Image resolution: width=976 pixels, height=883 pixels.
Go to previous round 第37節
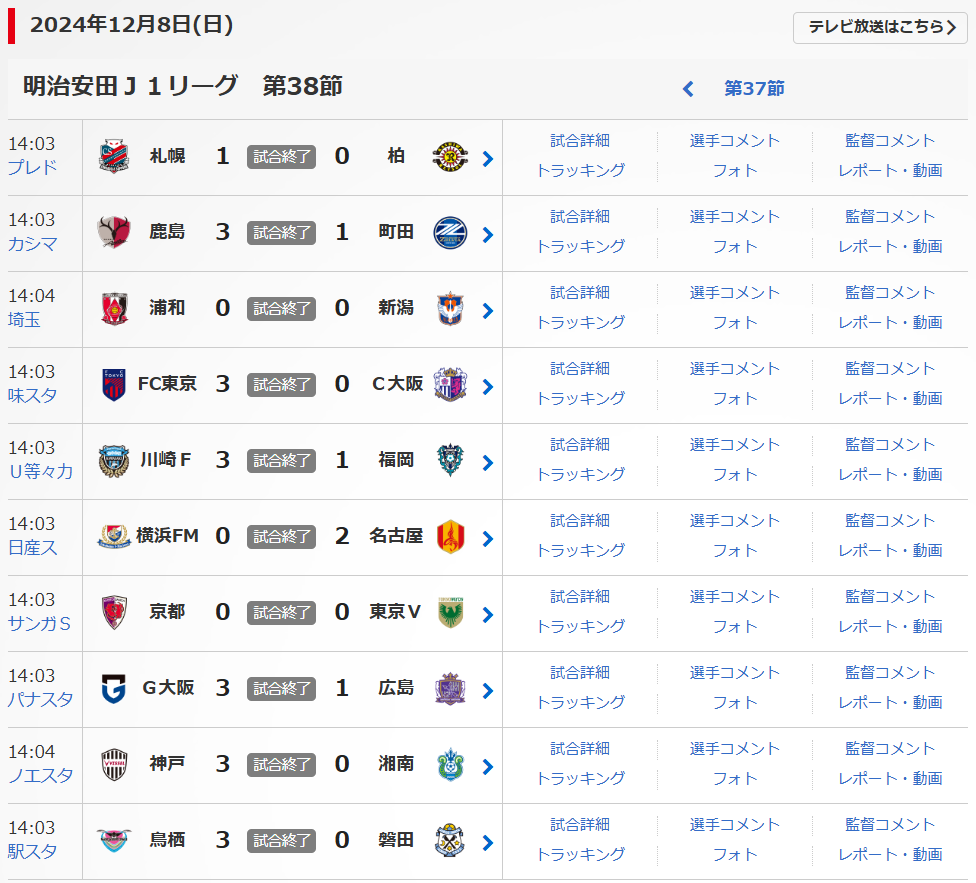739,88
